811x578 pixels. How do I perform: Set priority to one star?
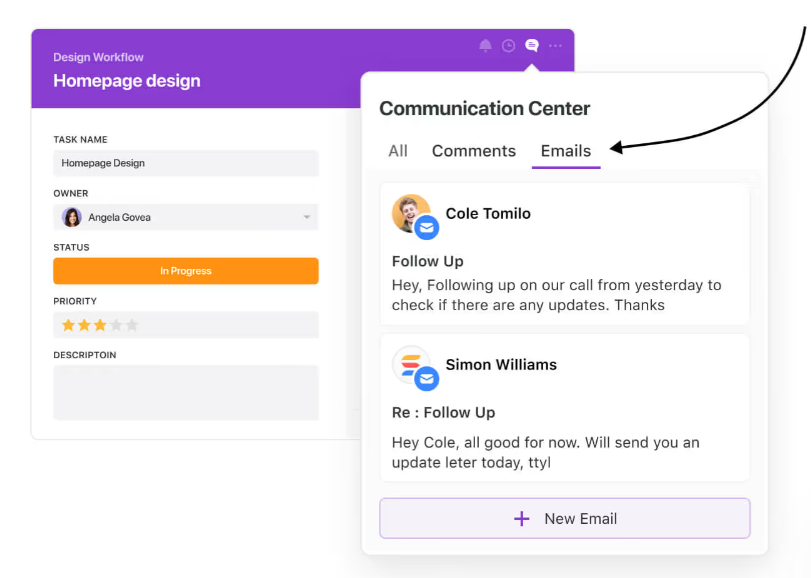(68, 325)
